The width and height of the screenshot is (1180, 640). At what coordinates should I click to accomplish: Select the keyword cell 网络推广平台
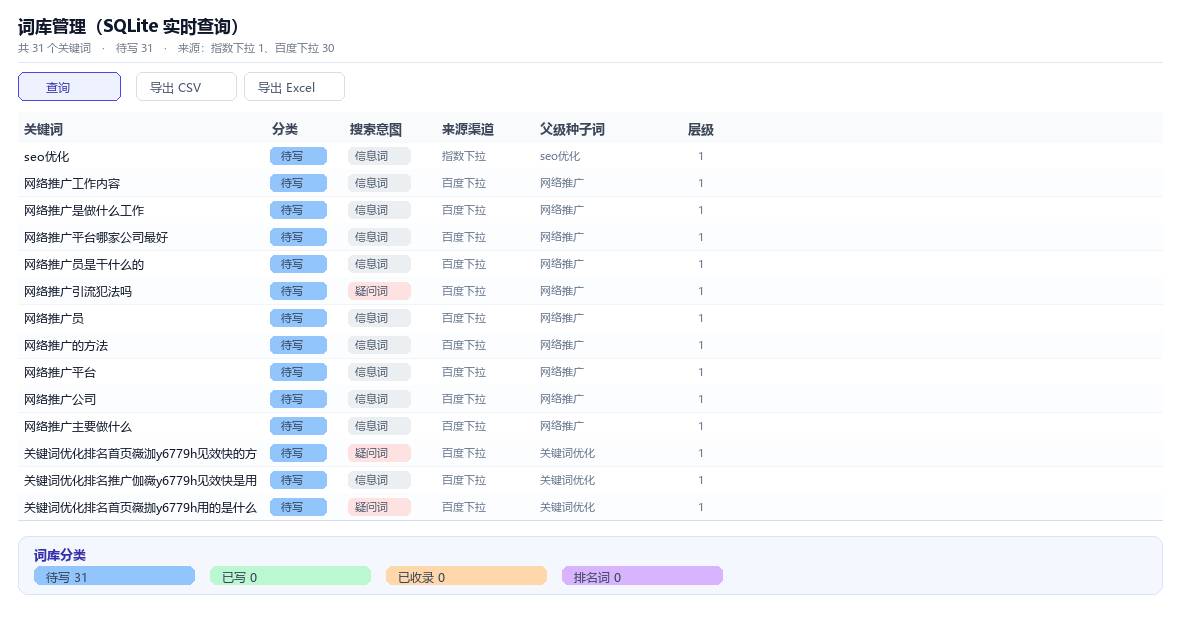60,373
